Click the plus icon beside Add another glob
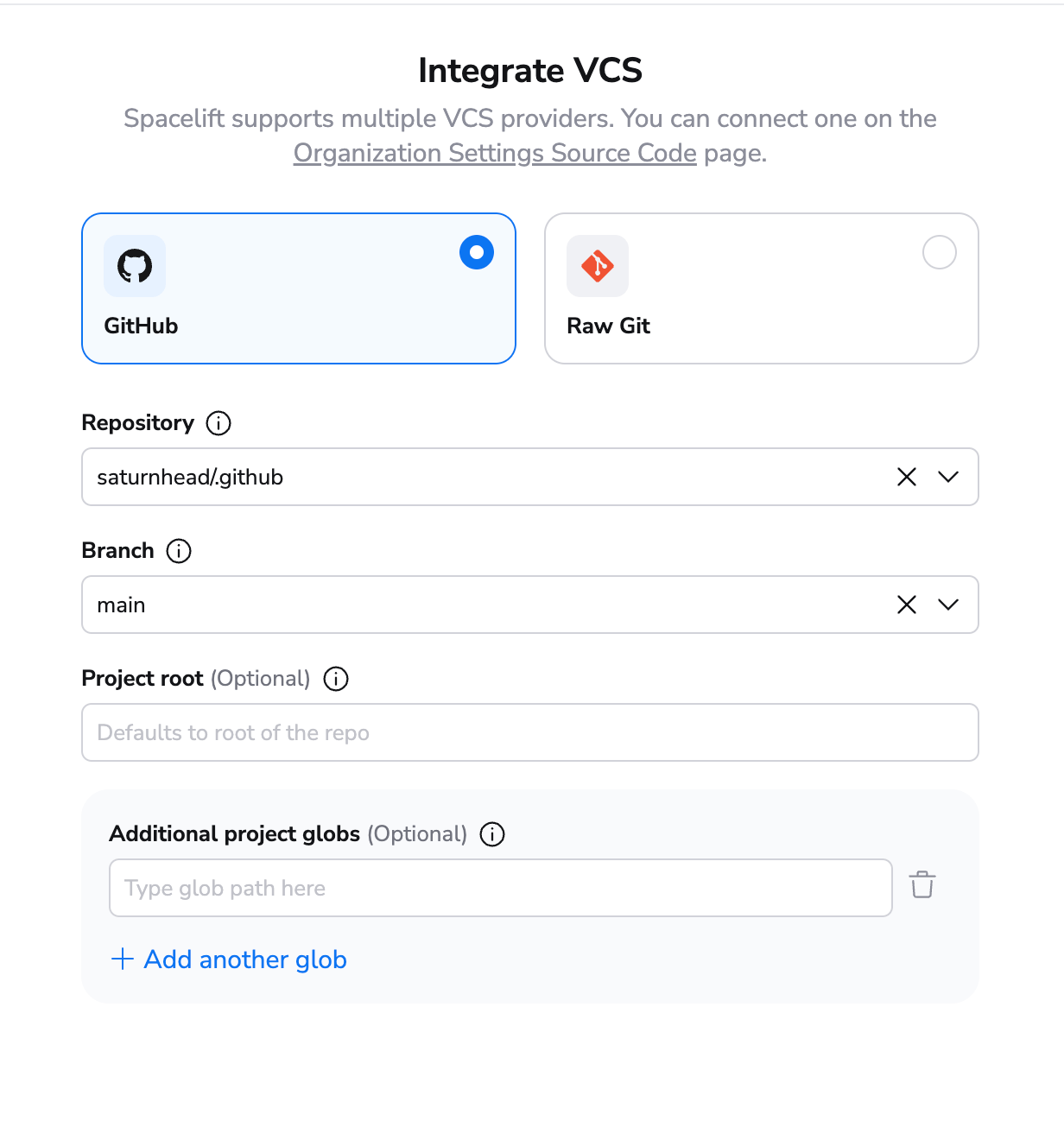This screenshot has width=1064, height=1121. tap(122, 959)
